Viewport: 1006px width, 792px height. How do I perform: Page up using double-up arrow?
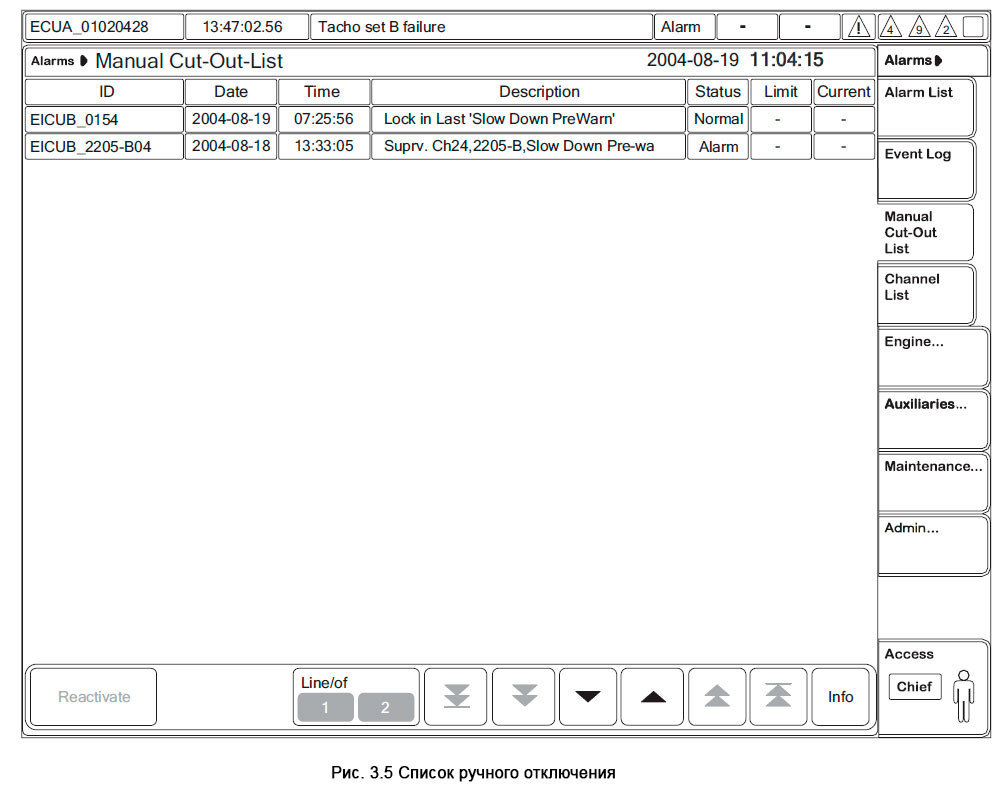pos(716,696)
